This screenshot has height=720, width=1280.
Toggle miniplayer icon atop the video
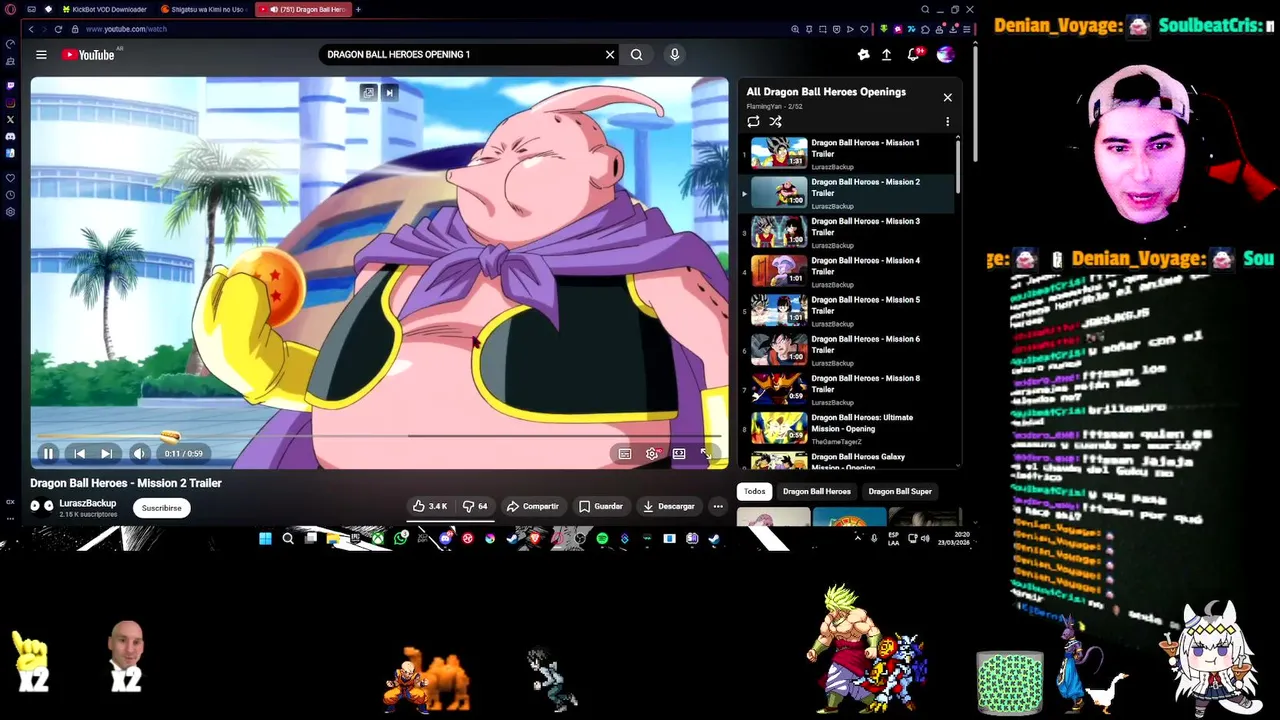click(369, 92)
